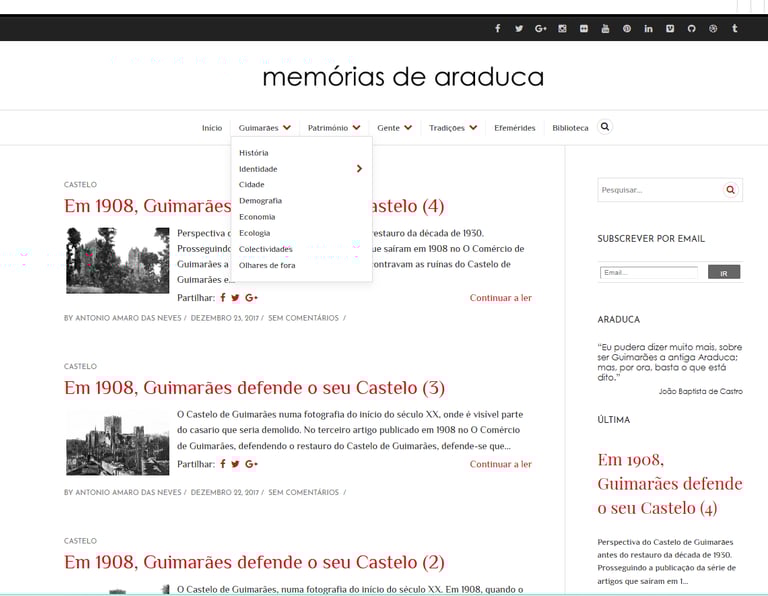Click date Dezembro 22, 2017
This screenshot has width=768, height=596.
pos(225,492)
